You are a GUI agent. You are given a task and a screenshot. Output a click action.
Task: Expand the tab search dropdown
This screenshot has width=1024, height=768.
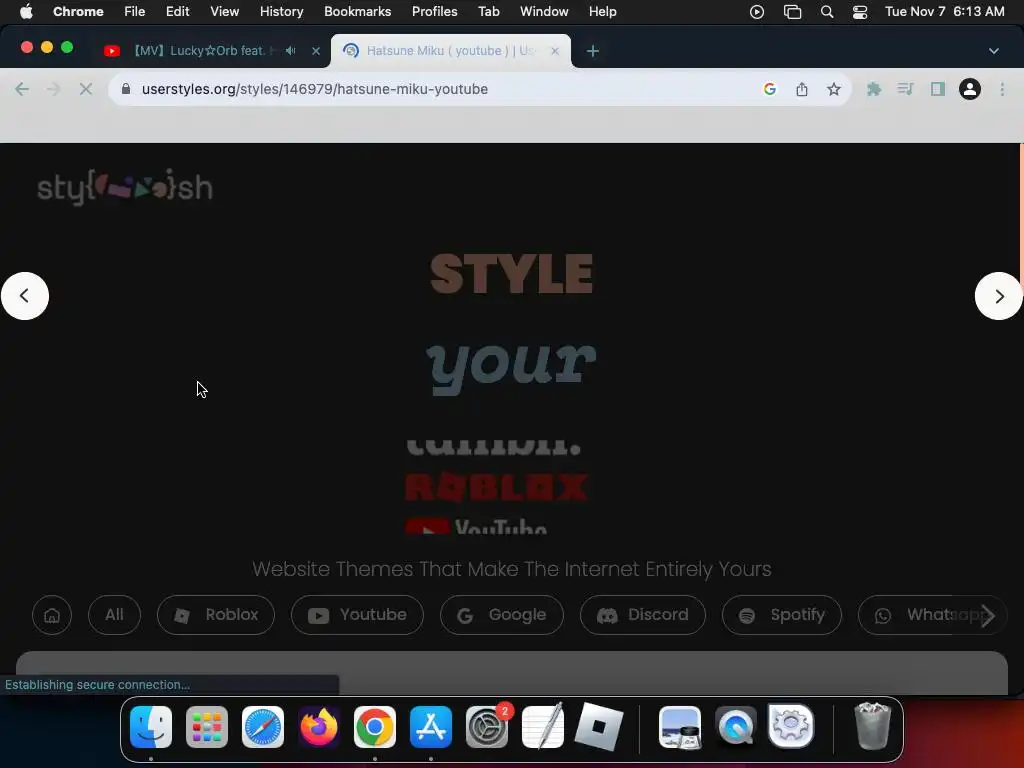[994, 51]
